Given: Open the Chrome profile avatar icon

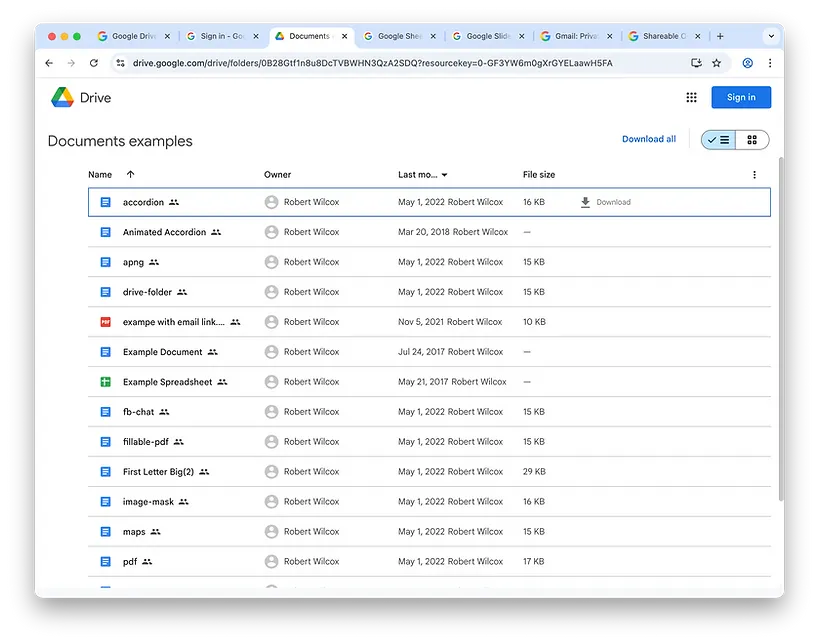Looking at the screenshot, I should point(747,63).
